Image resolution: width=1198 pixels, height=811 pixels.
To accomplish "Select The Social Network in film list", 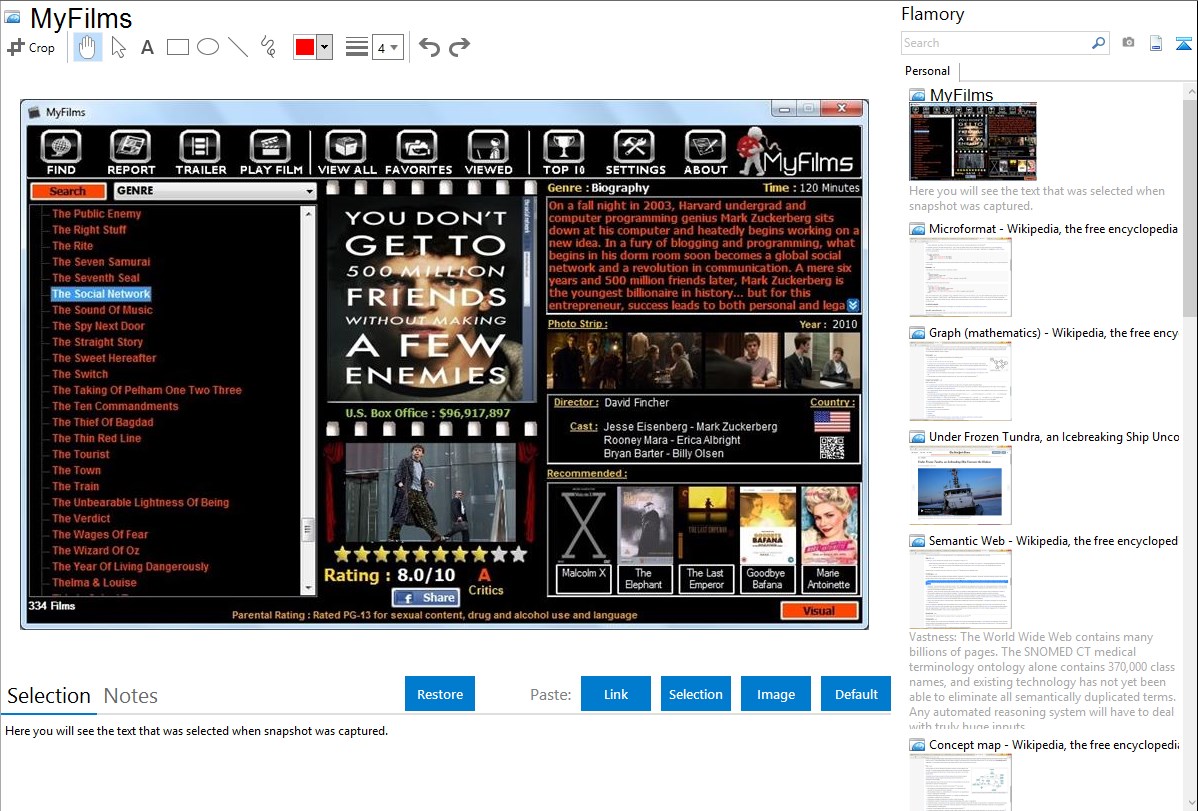I will [101, 294].
